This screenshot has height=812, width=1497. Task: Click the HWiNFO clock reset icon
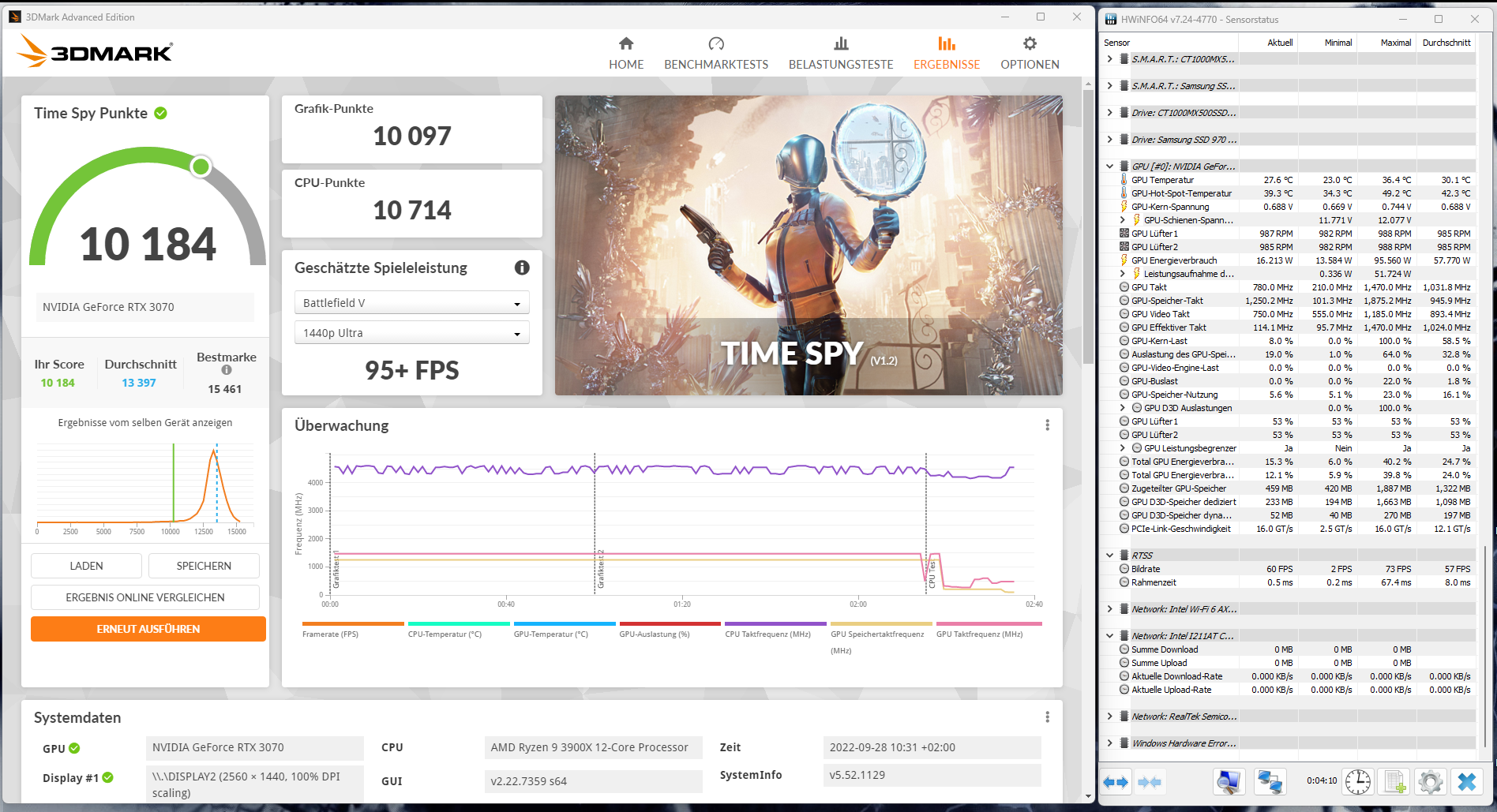click(1358, 782)
